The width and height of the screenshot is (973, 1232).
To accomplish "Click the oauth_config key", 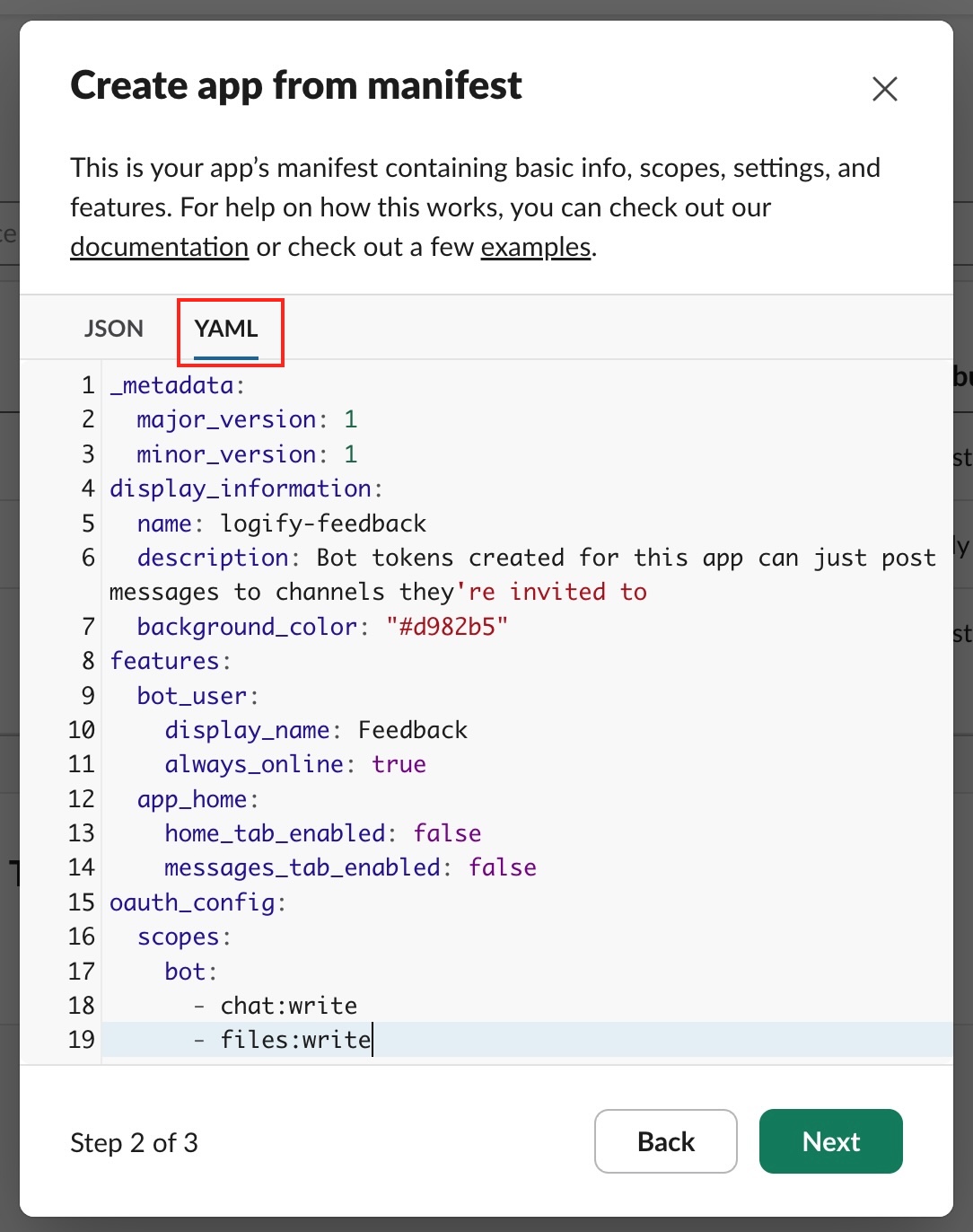I will click(x=192, y=902).
